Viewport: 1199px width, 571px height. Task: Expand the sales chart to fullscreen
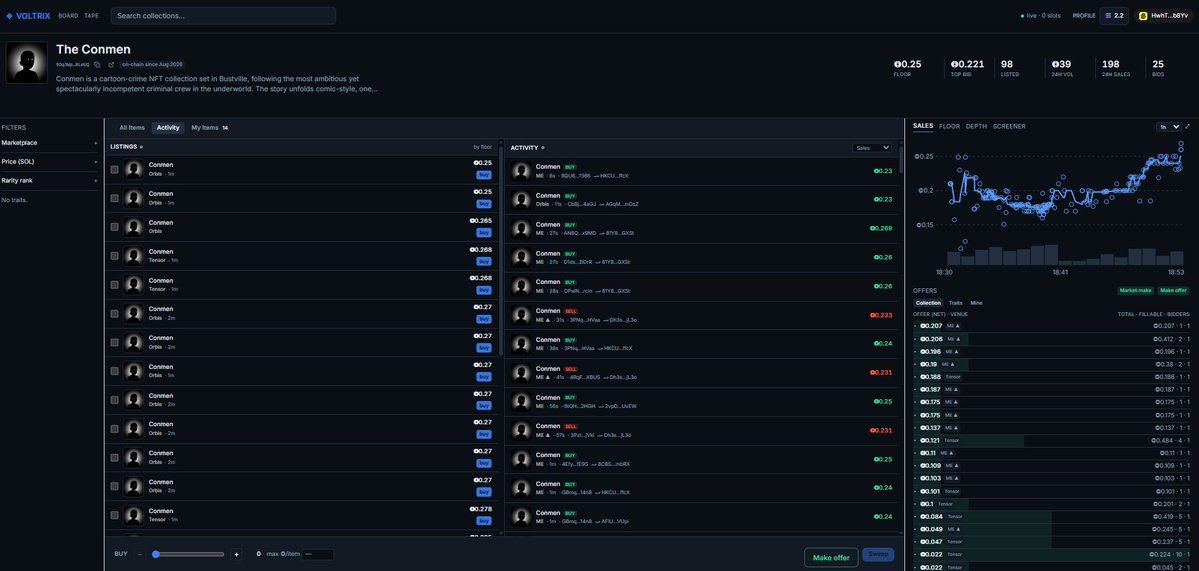coord(1188,126)
